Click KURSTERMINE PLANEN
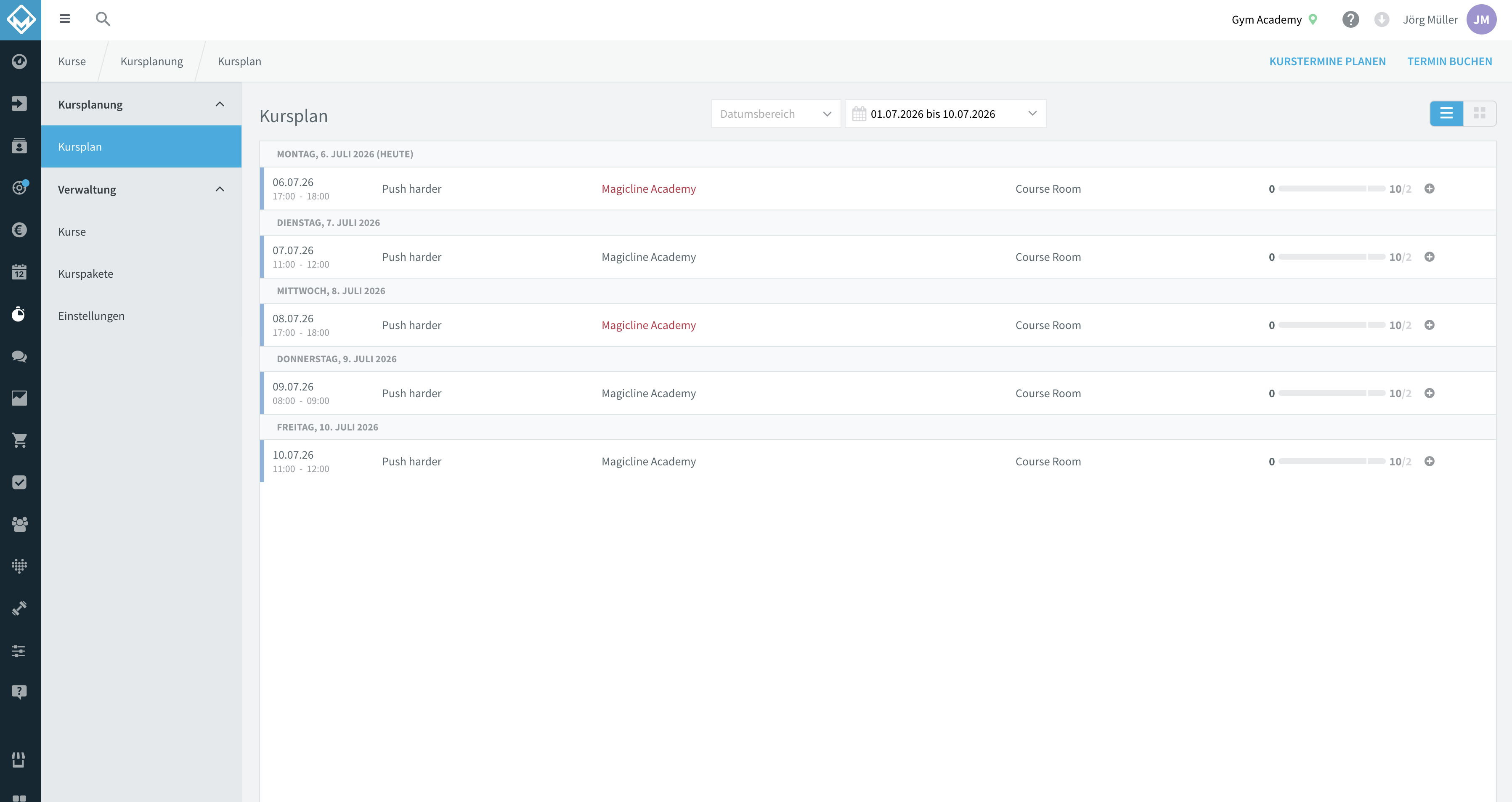 tap(1327, 62)
